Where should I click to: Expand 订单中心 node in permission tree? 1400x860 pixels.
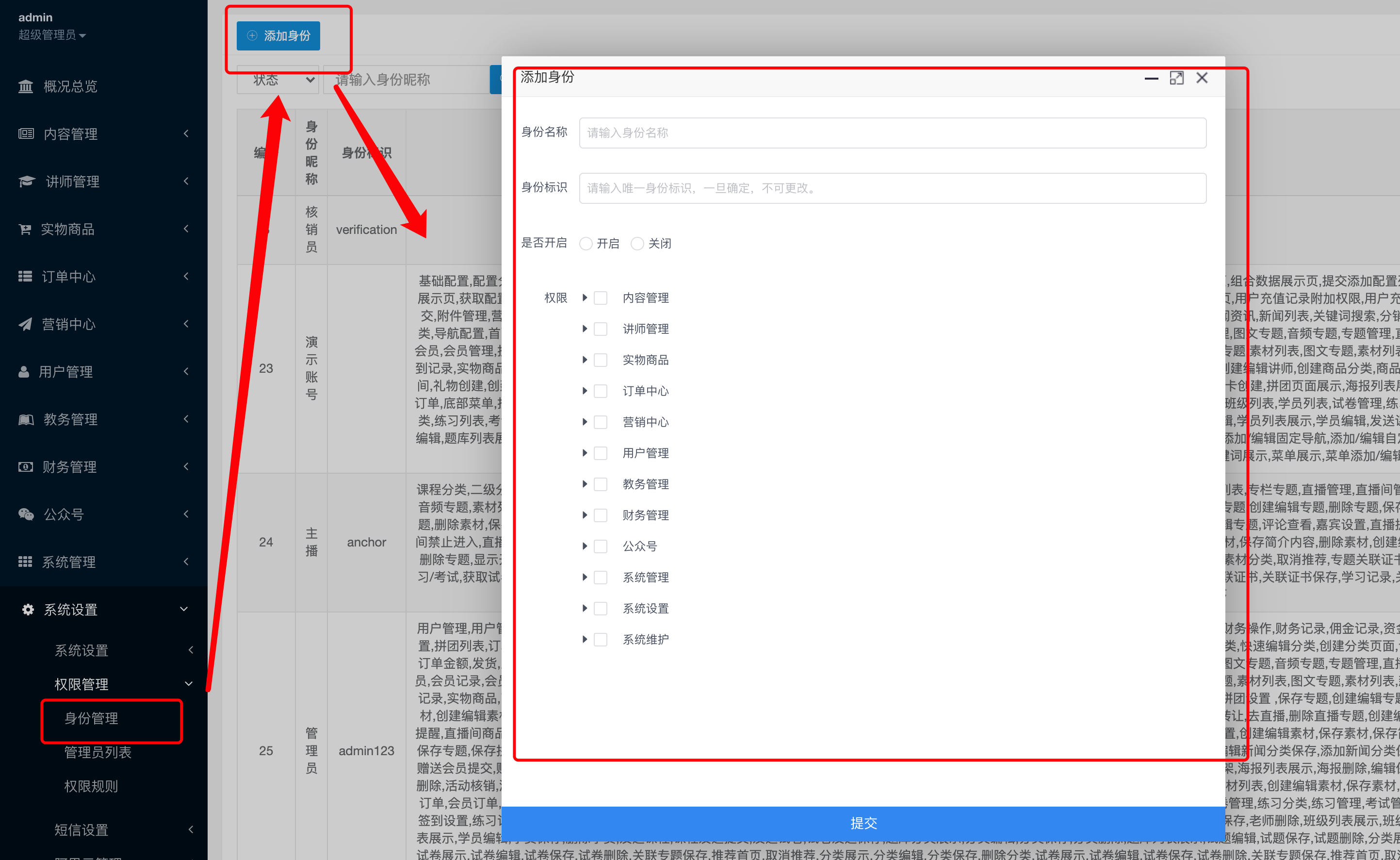[585, 391]
